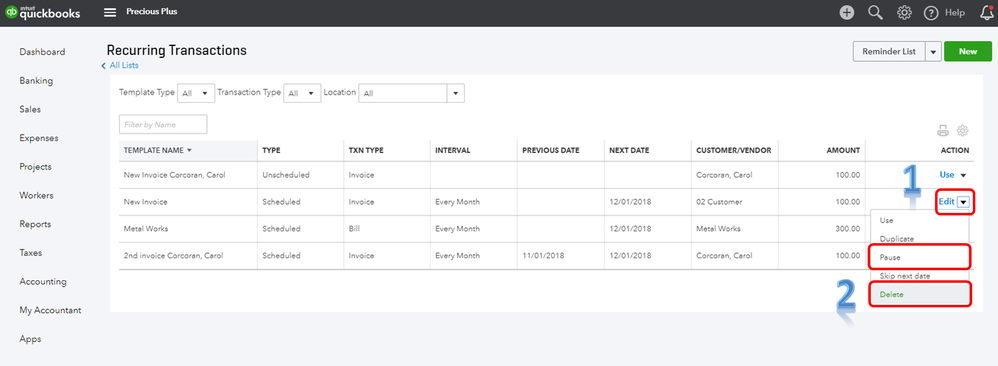Open Apps in the sidebar
Viewport: 998px width, 366px height.
[30, 339]
